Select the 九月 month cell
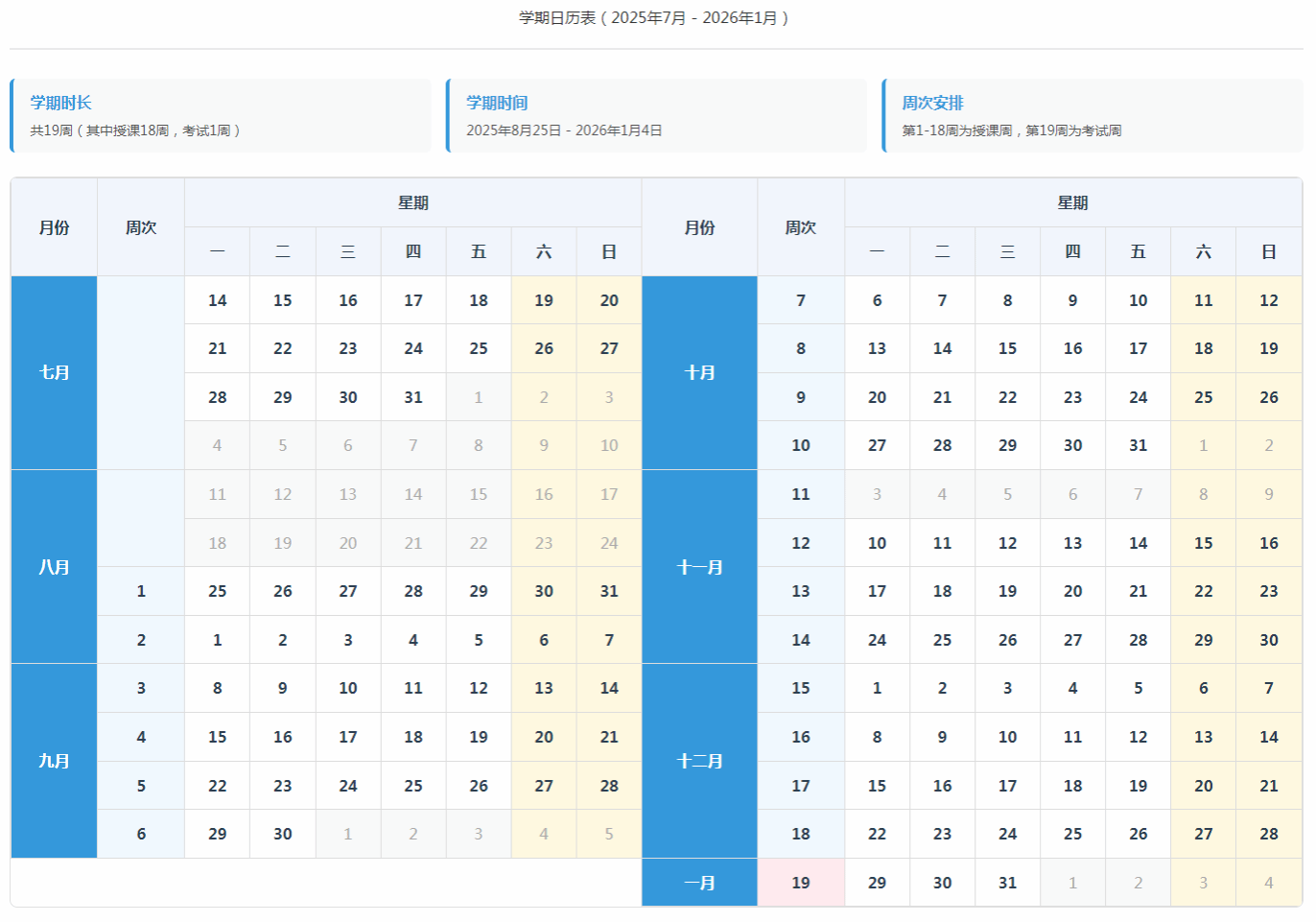Viewport: 1316px width, 922px height. tap(54, 761)
